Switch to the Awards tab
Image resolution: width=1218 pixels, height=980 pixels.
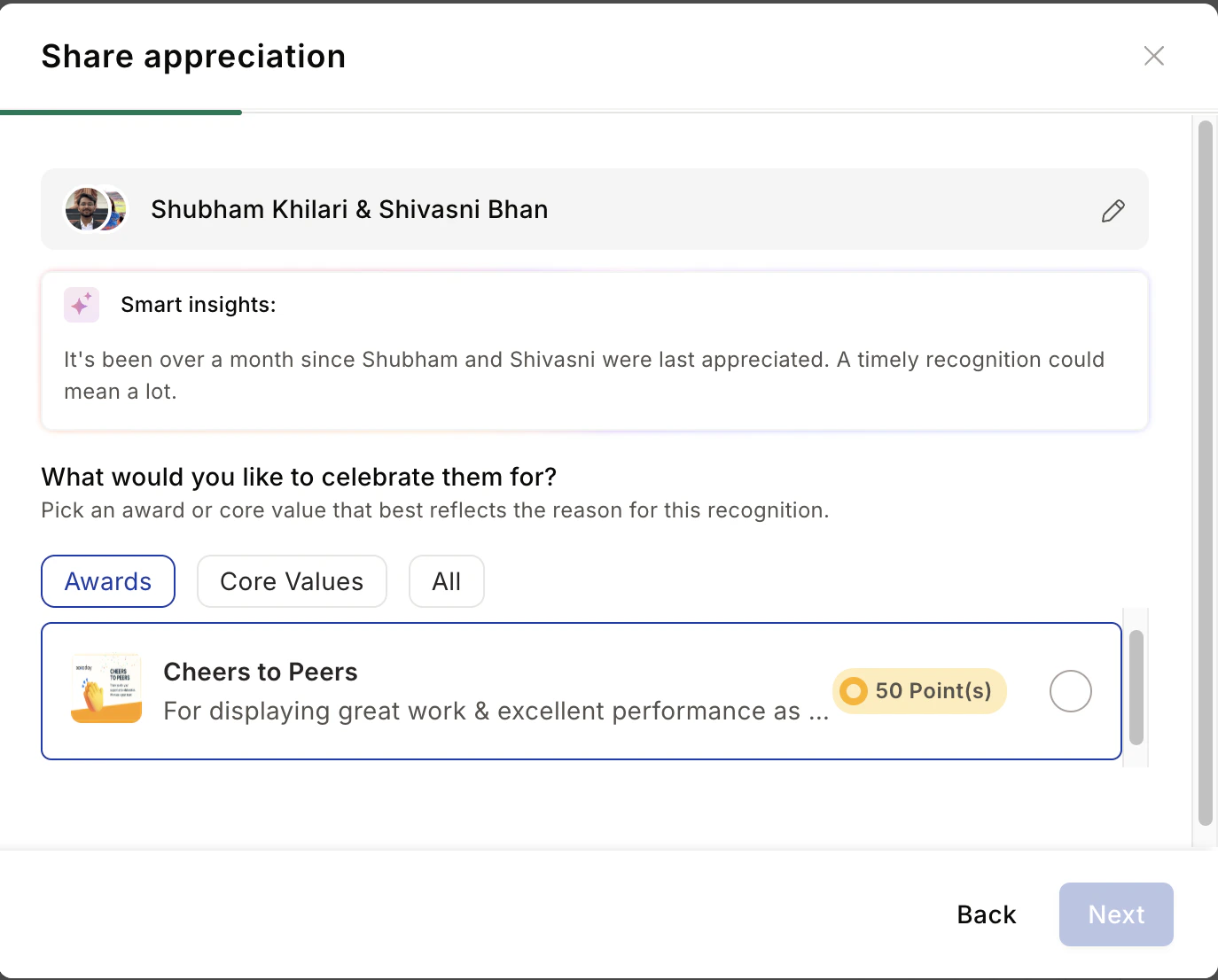click(108, 581)
